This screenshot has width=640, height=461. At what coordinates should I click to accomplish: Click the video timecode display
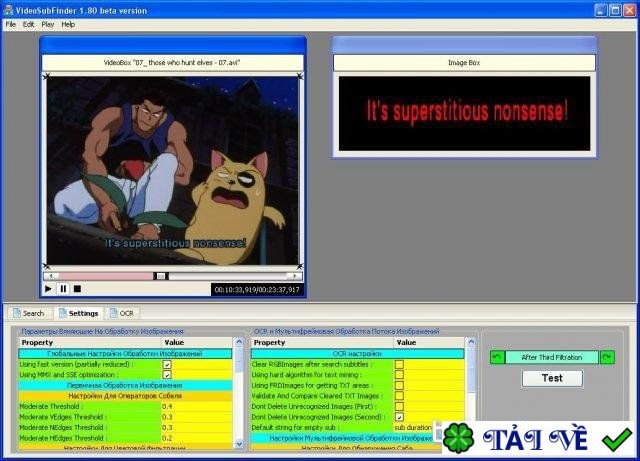(x=257, y=290)
